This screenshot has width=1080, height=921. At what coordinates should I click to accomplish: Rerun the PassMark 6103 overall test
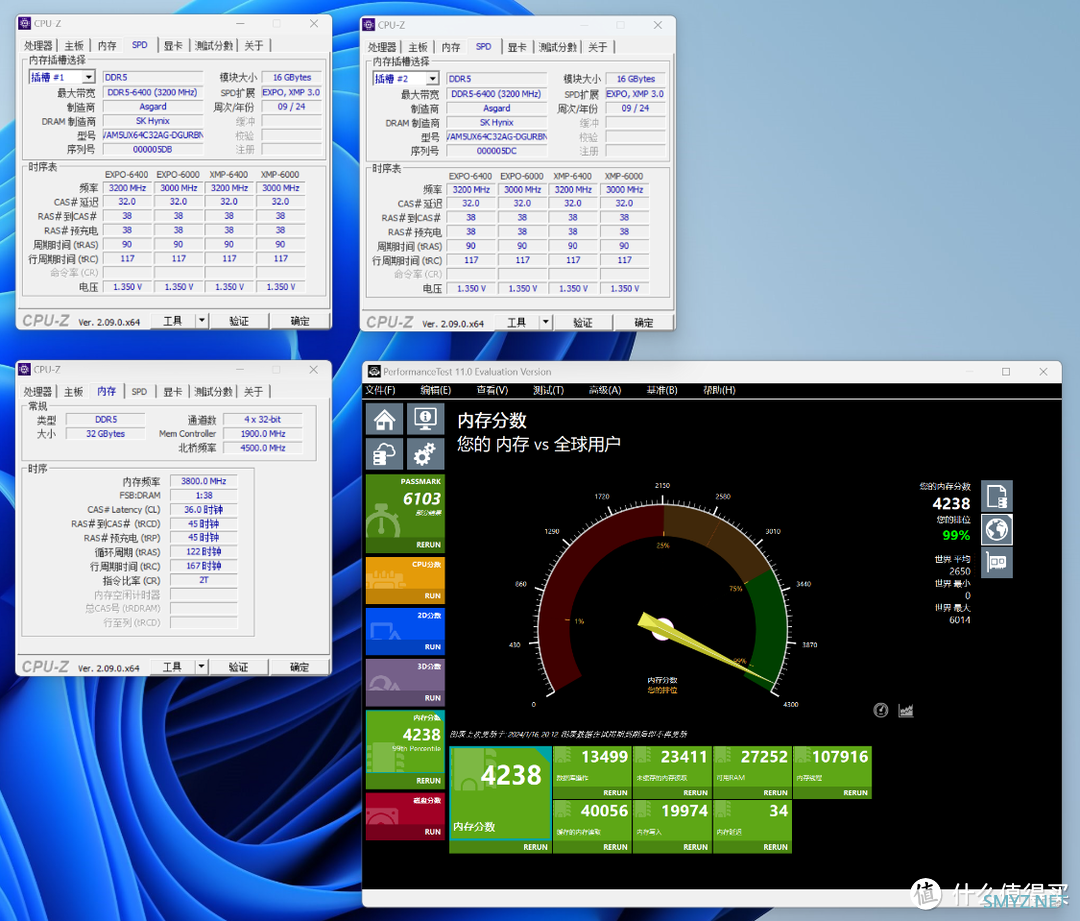pos(428,545)
